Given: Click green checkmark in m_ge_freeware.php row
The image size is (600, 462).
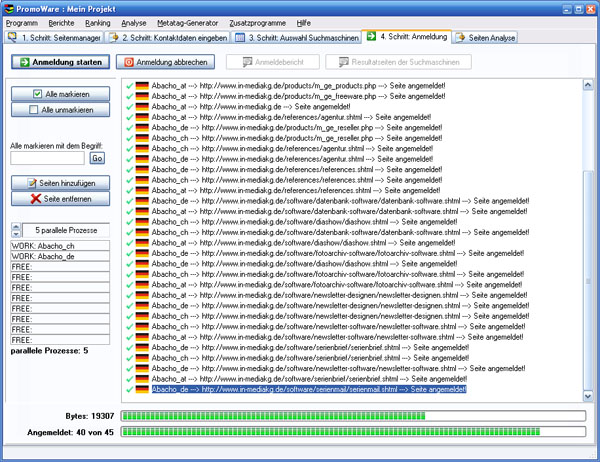Looking at the screenshot, I should click(130, 96).
